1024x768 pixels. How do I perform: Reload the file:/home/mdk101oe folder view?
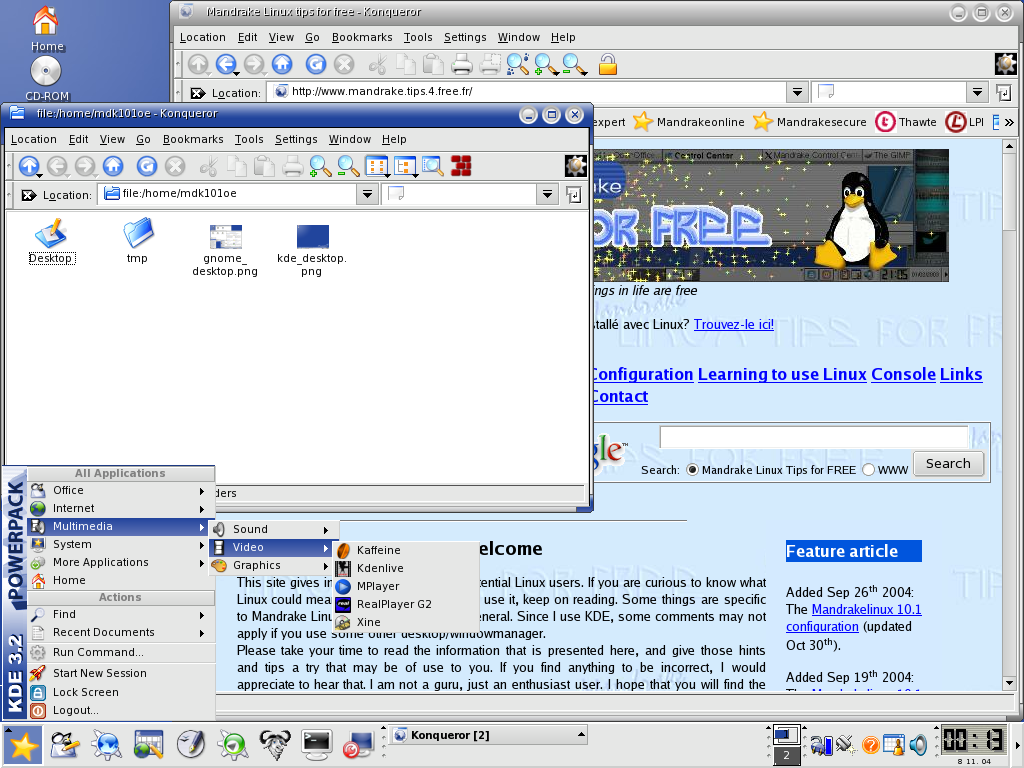pos(147,167)
